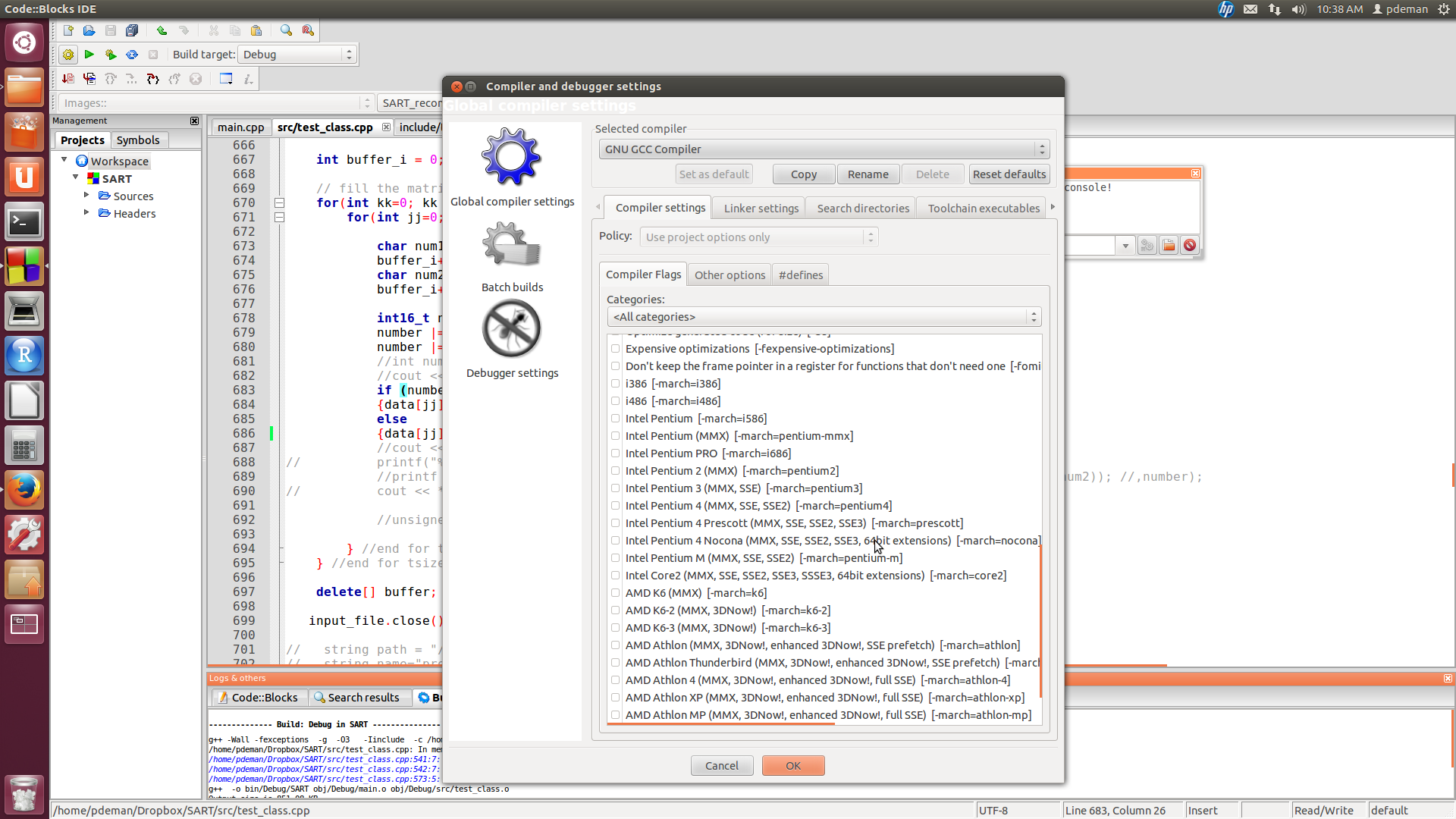The height and width of the screenshot is (819, 1456).
Task: Fold the code block at line 670
Action: [279, 202]
